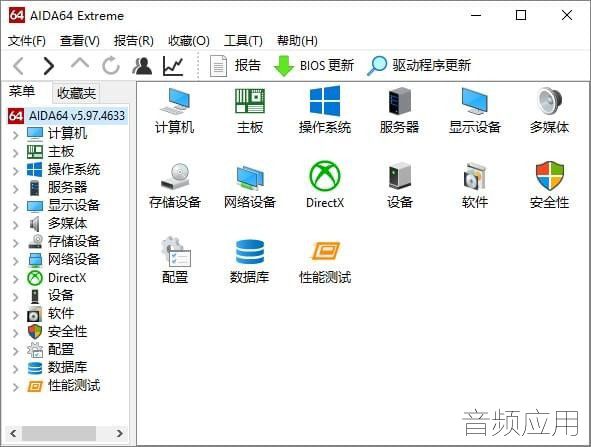The height and width of the screenshot is (447, 591).
Task: Open the 工具(T) menu
Action: (x=243, y=40)
